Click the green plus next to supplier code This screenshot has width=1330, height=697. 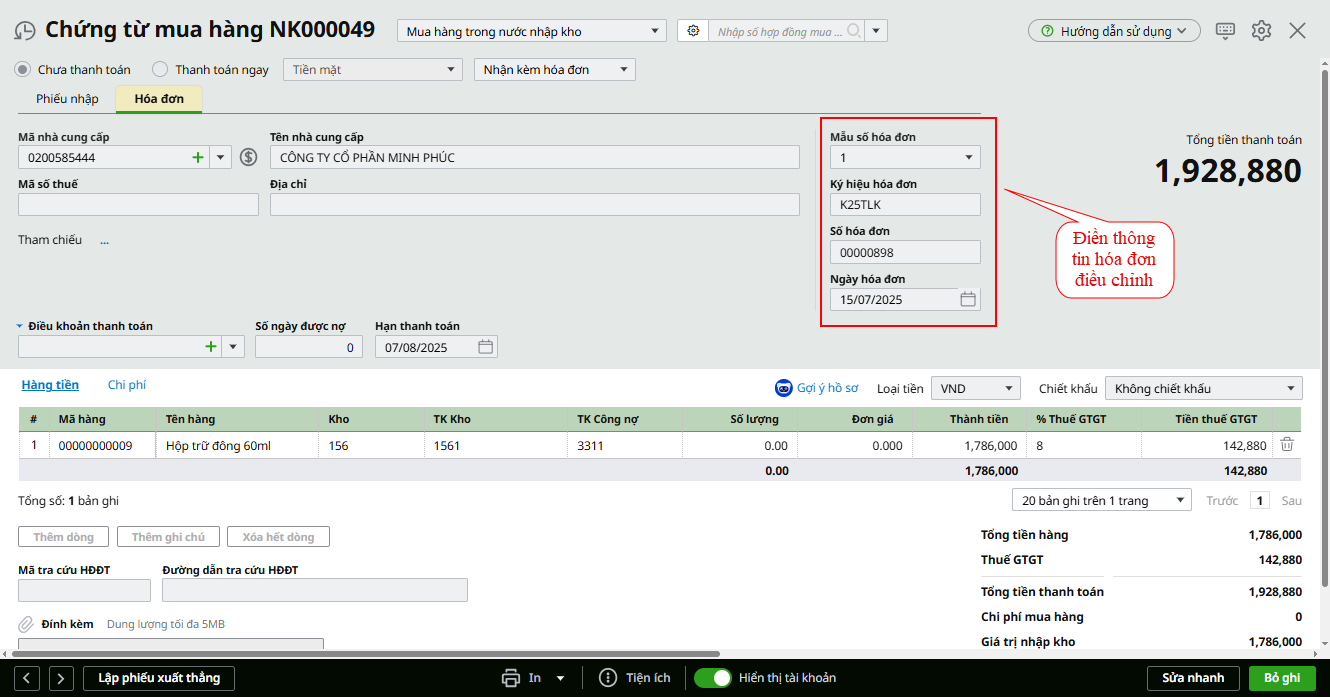coord(197,157)
